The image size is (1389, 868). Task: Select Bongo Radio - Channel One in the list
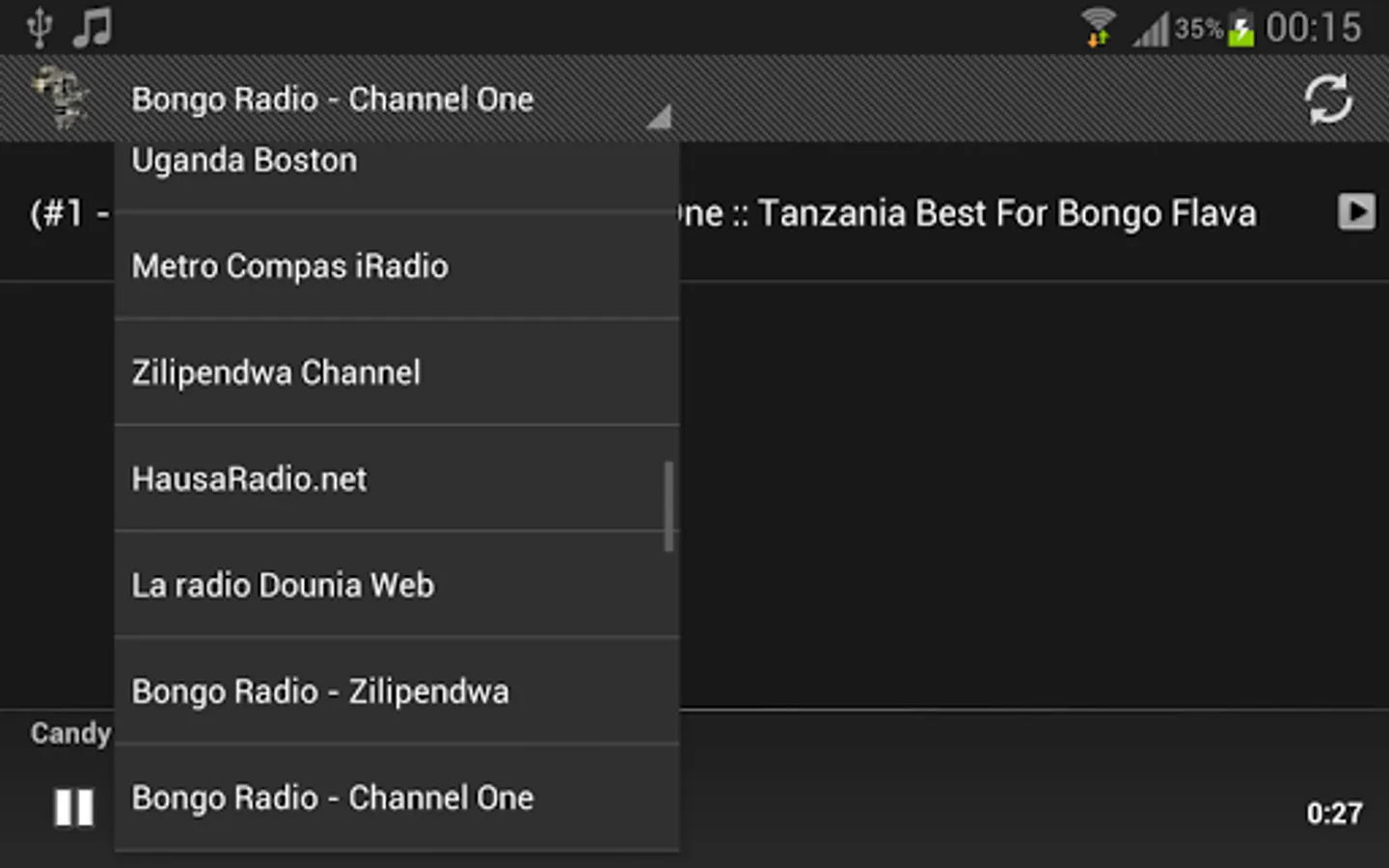(396, 797)
